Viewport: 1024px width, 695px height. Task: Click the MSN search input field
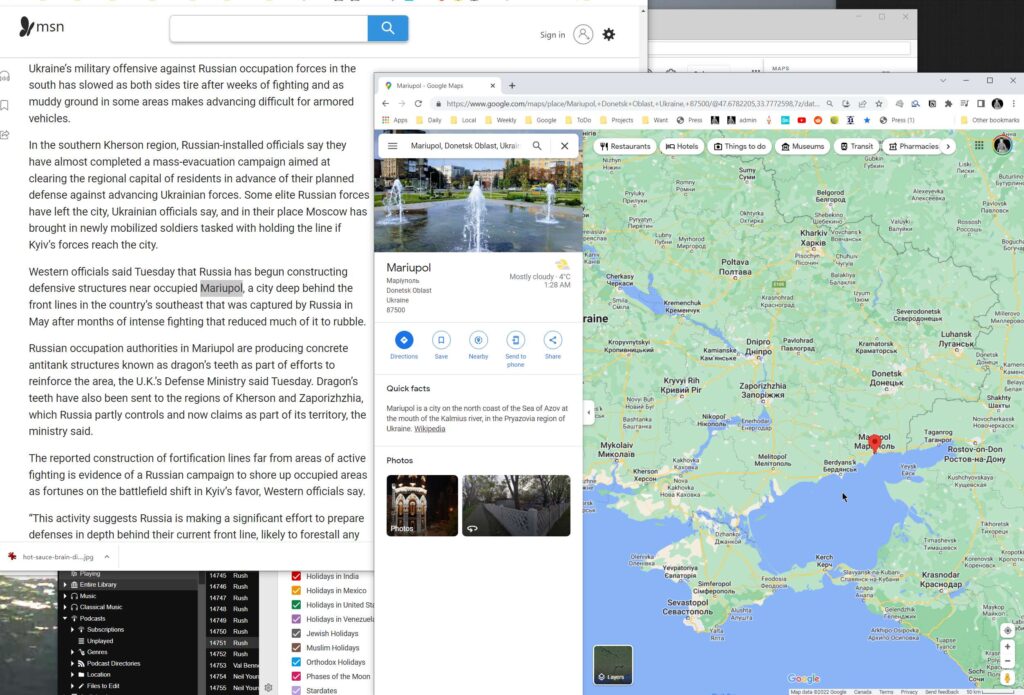[268, 28]
